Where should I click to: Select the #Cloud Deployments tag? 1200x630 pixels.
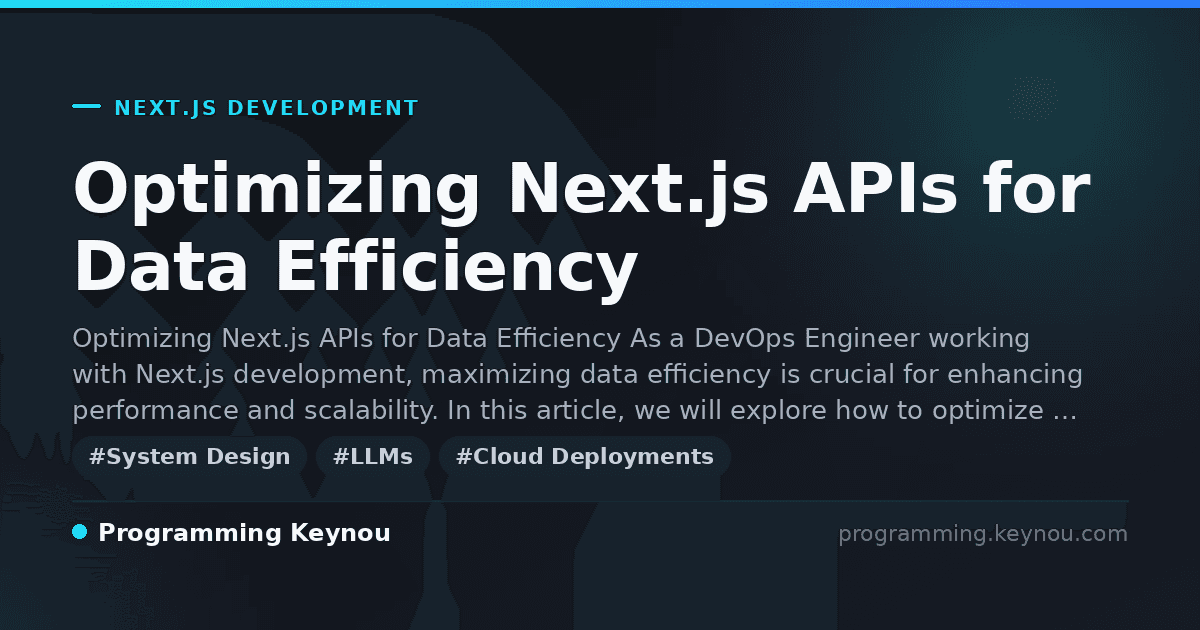tap(585, 457)
